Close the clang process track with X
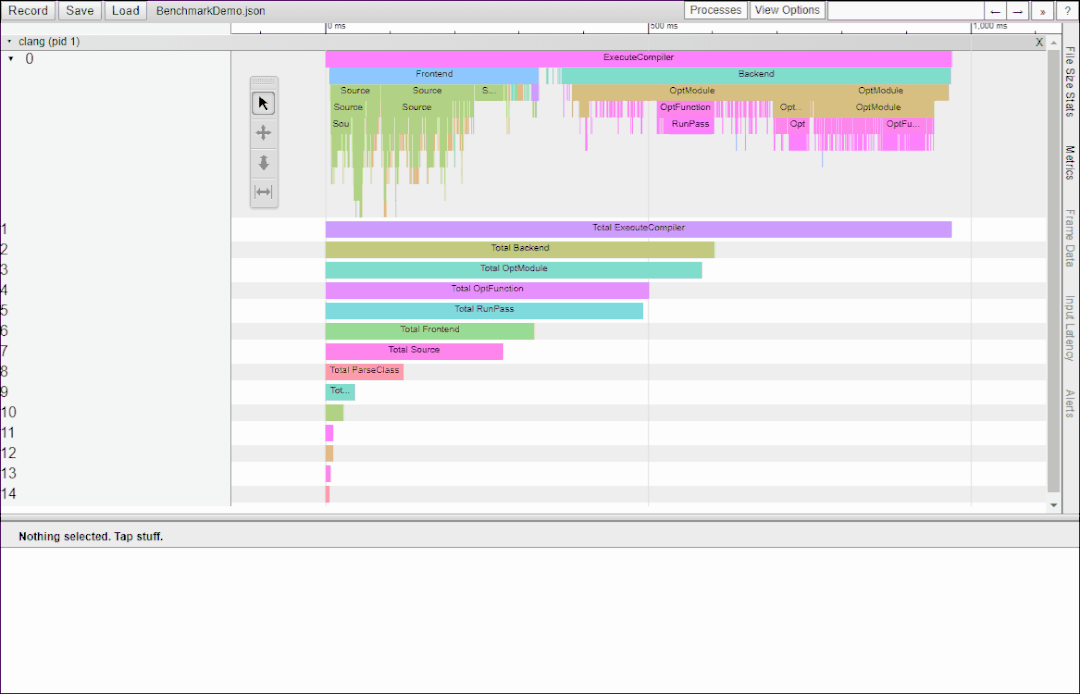 pos(1039,42)
